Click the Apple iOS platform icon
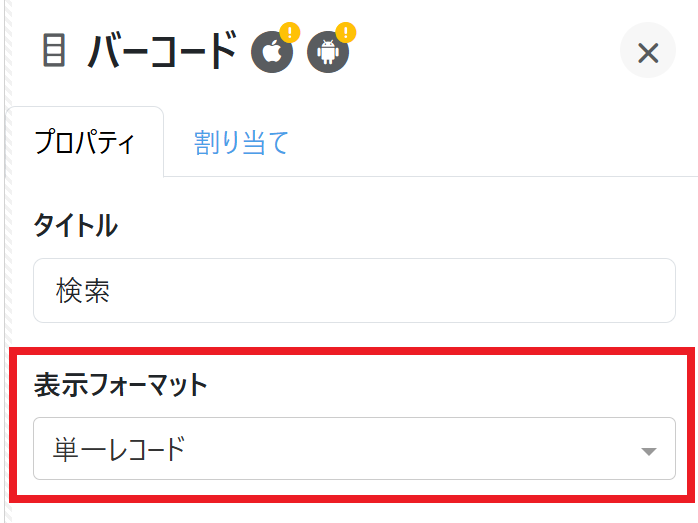The height and width of the screenshot is (523, 698). (x=271, y=52)
